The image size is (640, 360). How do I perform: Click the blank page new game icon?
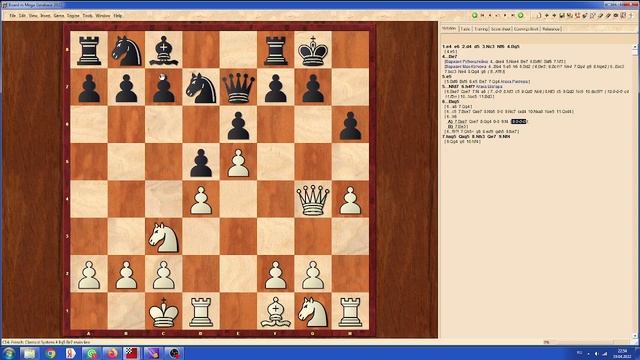pyautogui.click(x=539, y=16)
